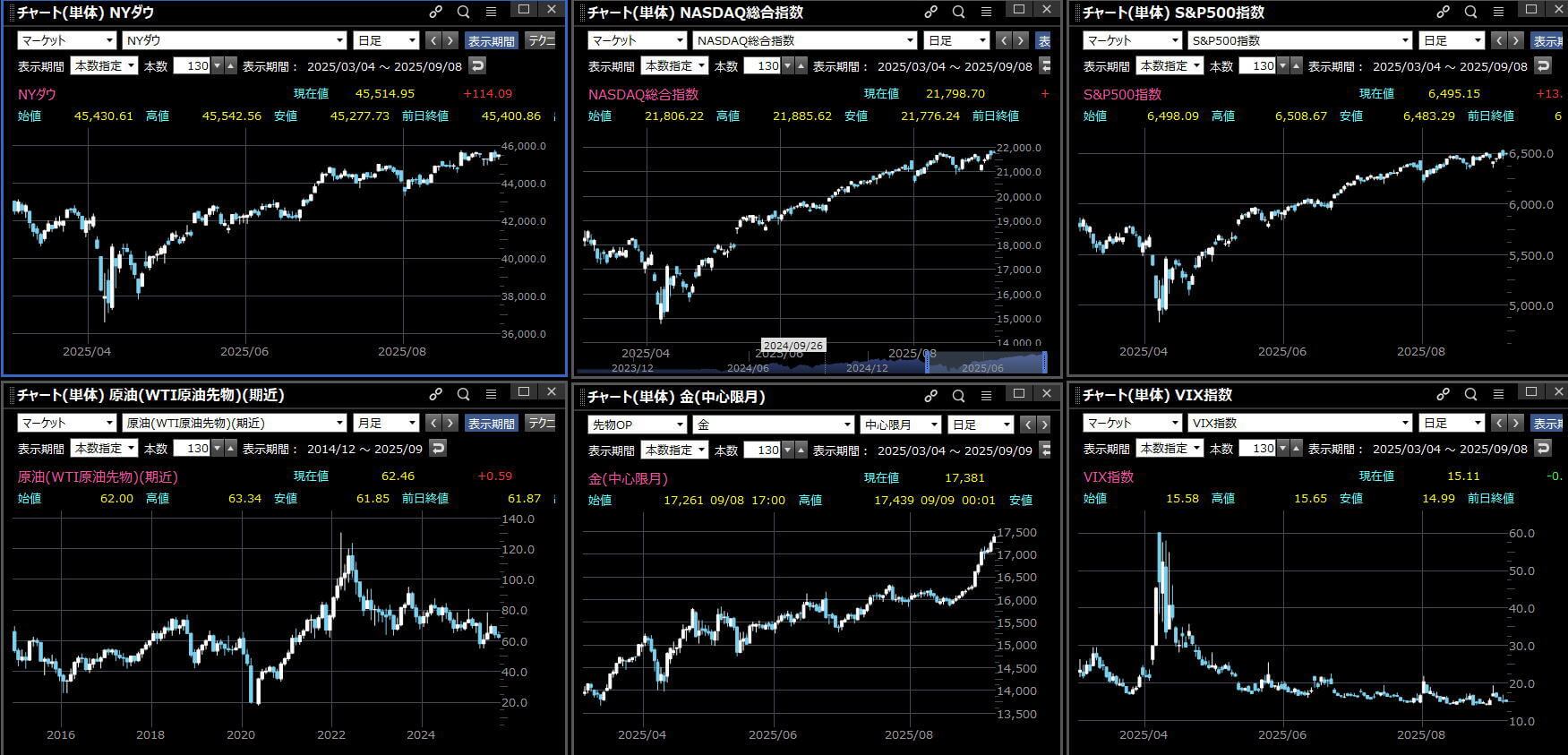Expand 本数指定 dropdown in S&P500指数 panel
The image size is (1568, 755).
pyautogui.click(x=1170, y=65)
